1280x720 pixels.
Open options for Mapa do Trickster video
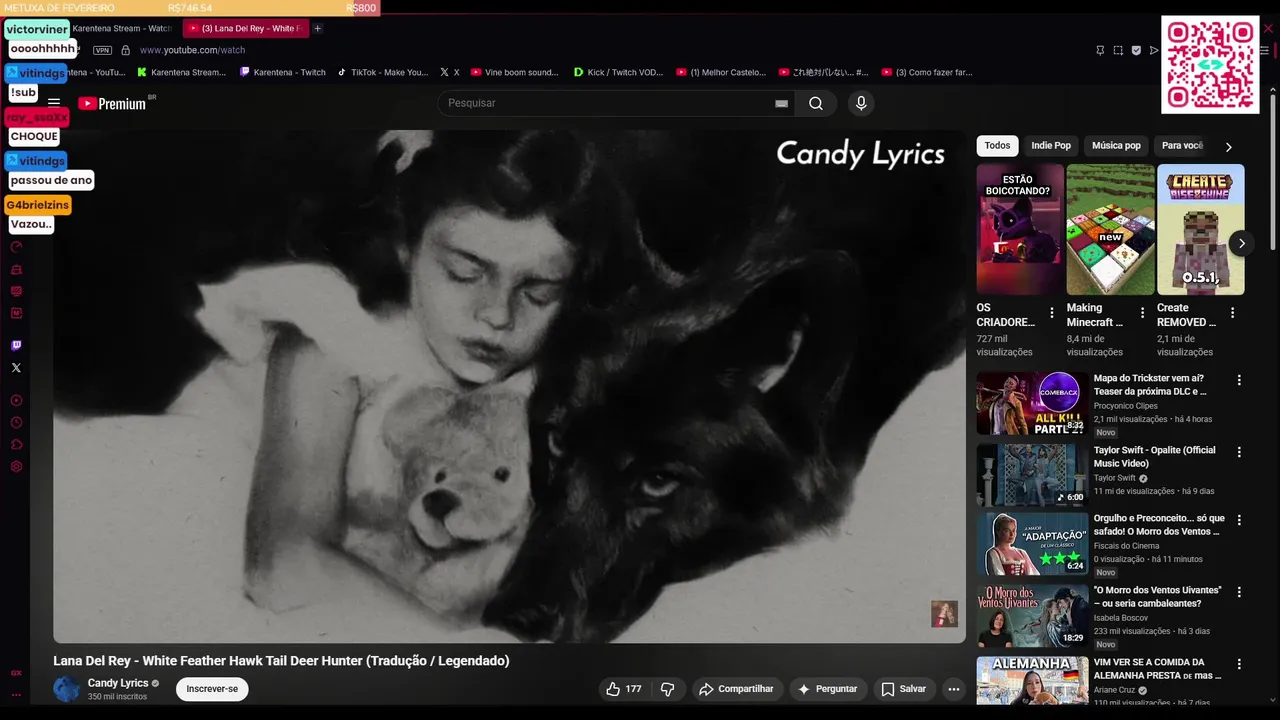1239,380
